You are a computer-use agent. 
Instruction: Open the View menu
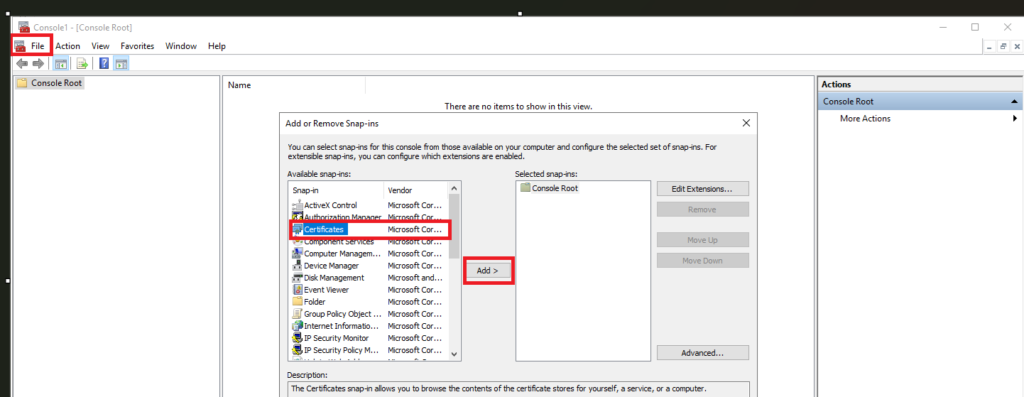[x=100, y=46]
